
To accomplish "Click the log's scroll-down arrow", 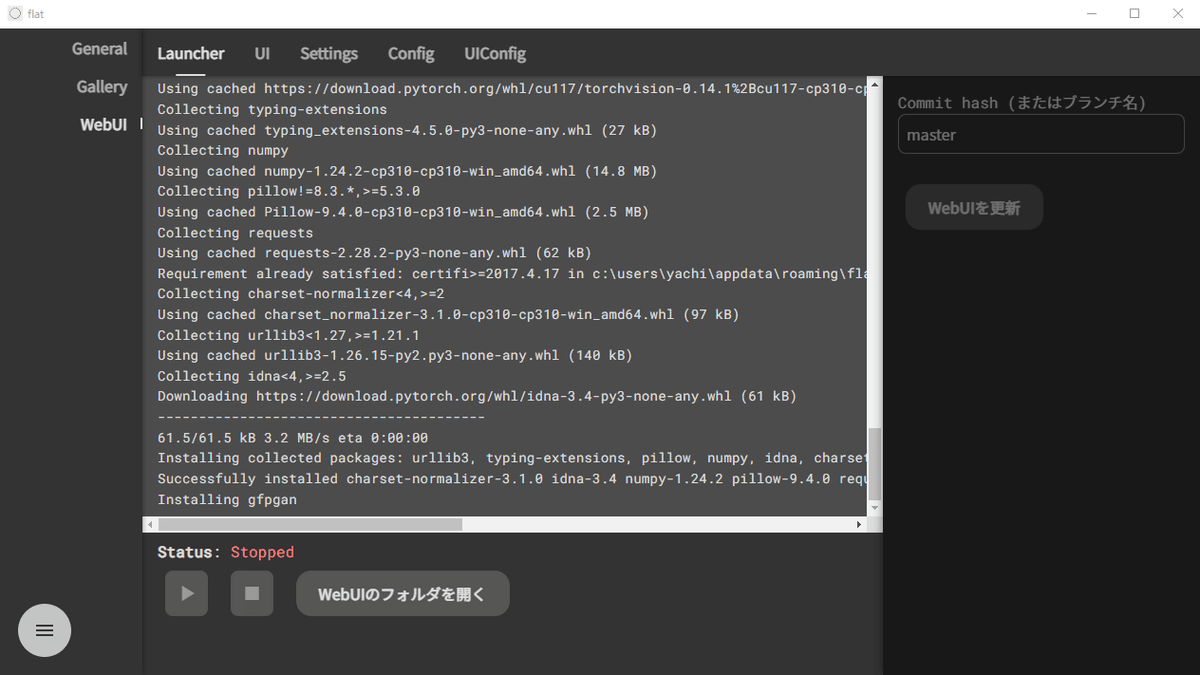I will click(x=875, y=507).
